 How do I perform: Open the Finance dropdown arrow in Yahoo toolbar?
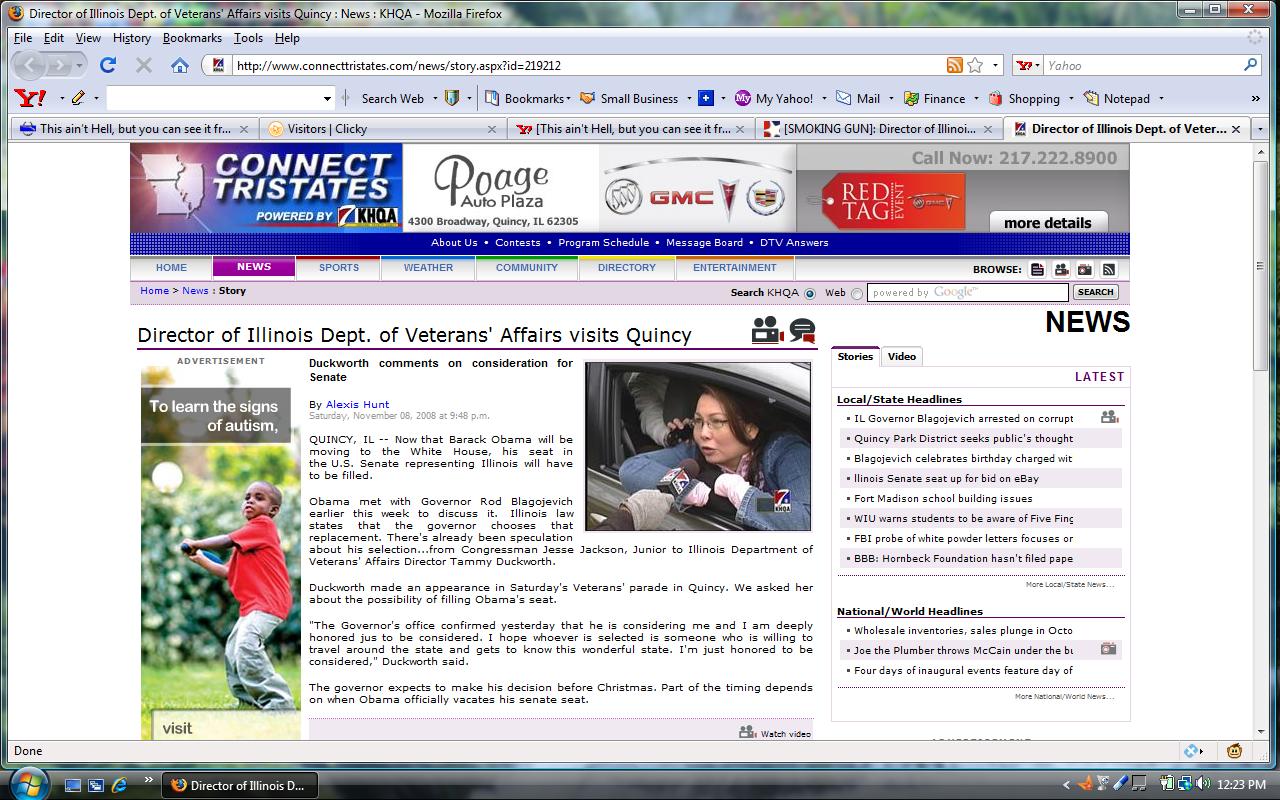tap(974, 99)
